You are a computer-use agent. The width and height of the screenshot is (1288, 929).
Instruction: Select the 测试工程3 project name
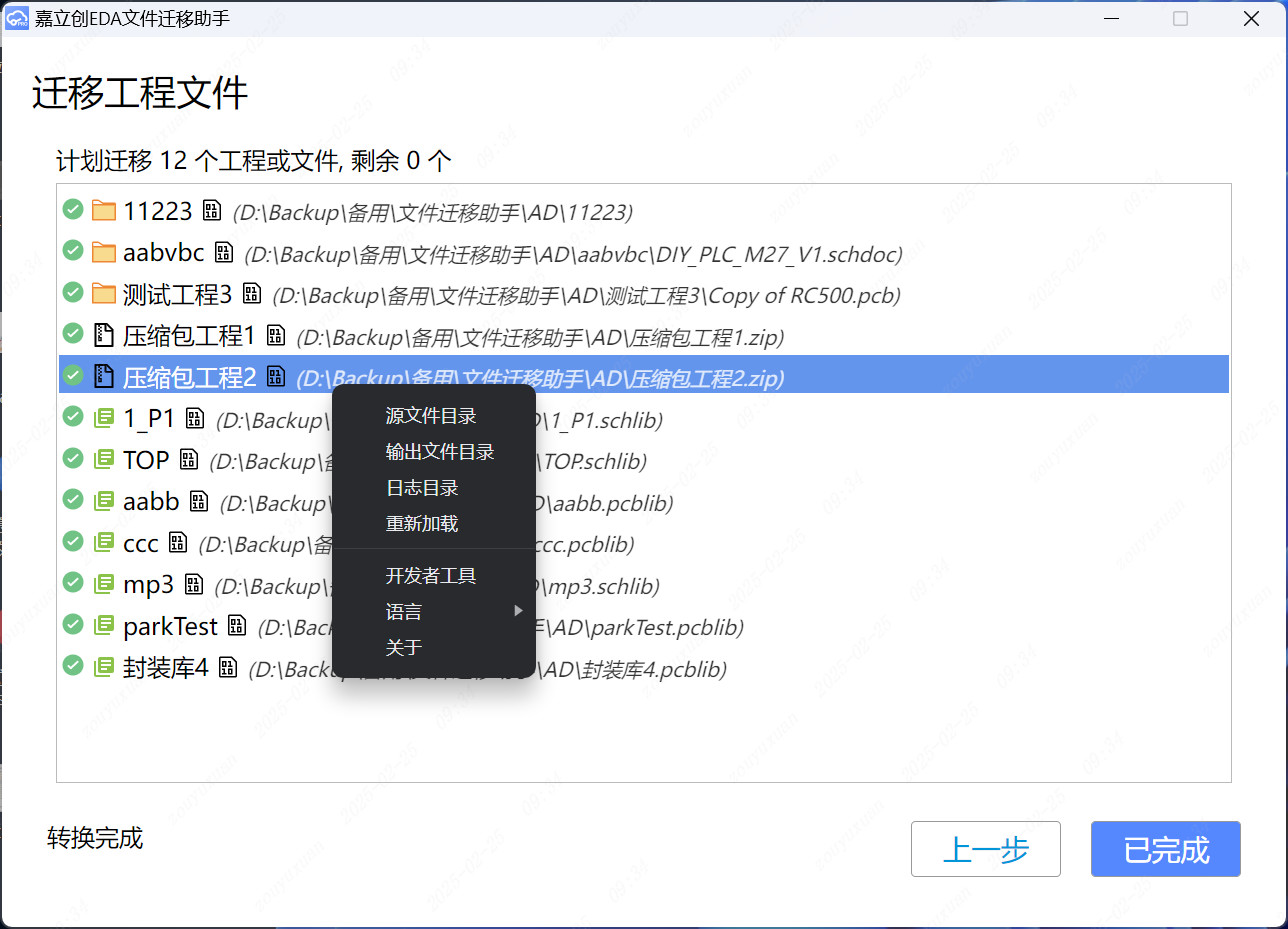pos(178,294)
